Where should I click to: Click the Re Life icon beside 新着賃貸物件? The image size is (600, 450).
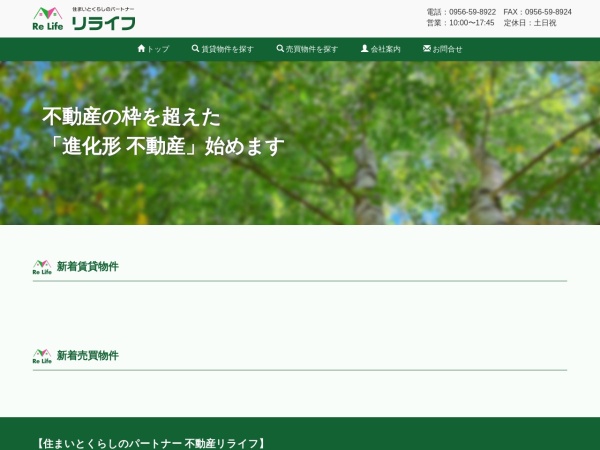[x=42, y=267]
